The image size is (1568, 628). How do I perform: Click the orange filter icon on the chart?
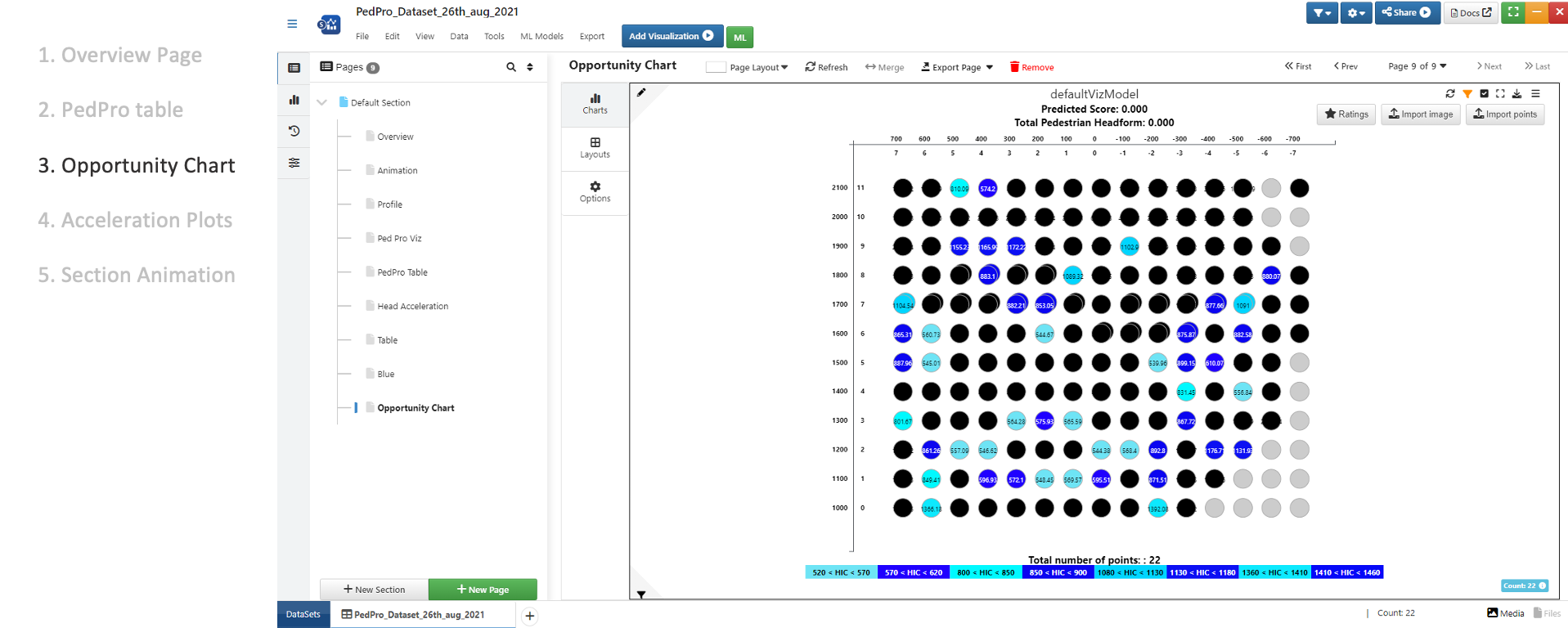[x=1467, y=94]
